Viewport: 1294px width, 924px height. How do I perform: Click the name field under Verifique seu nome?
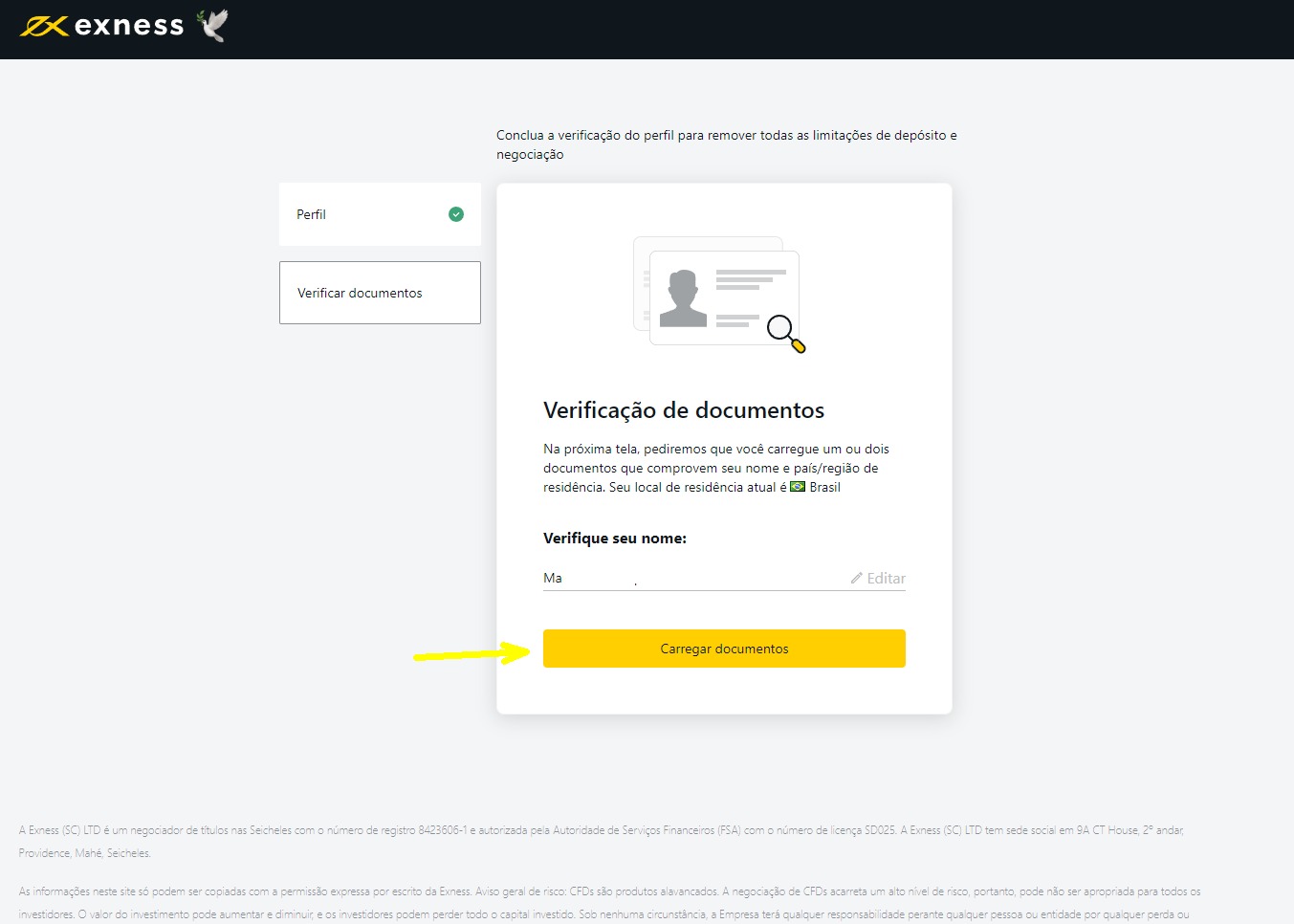coord(689,578)
